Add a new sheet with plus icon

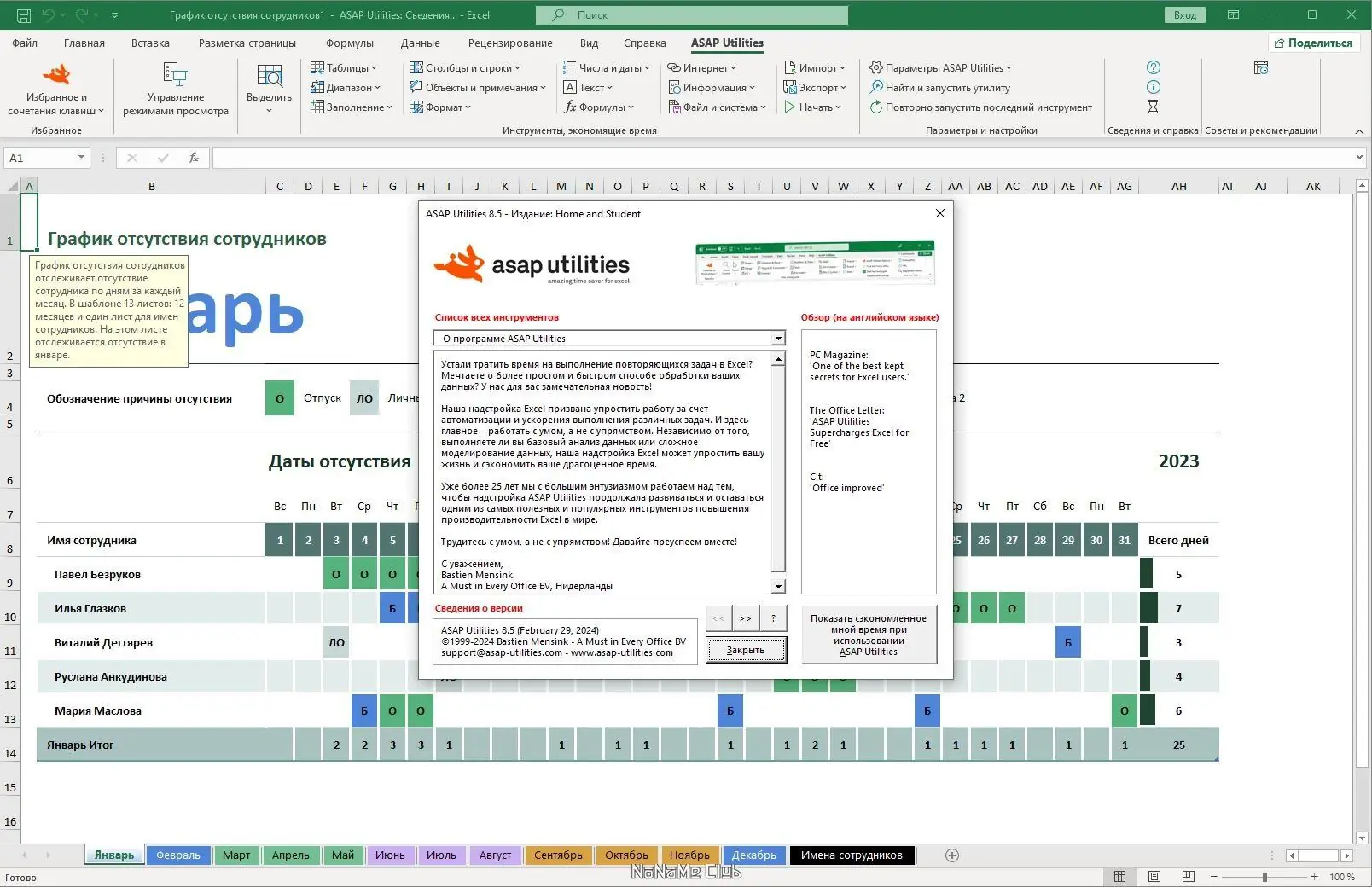pos(952,855)
